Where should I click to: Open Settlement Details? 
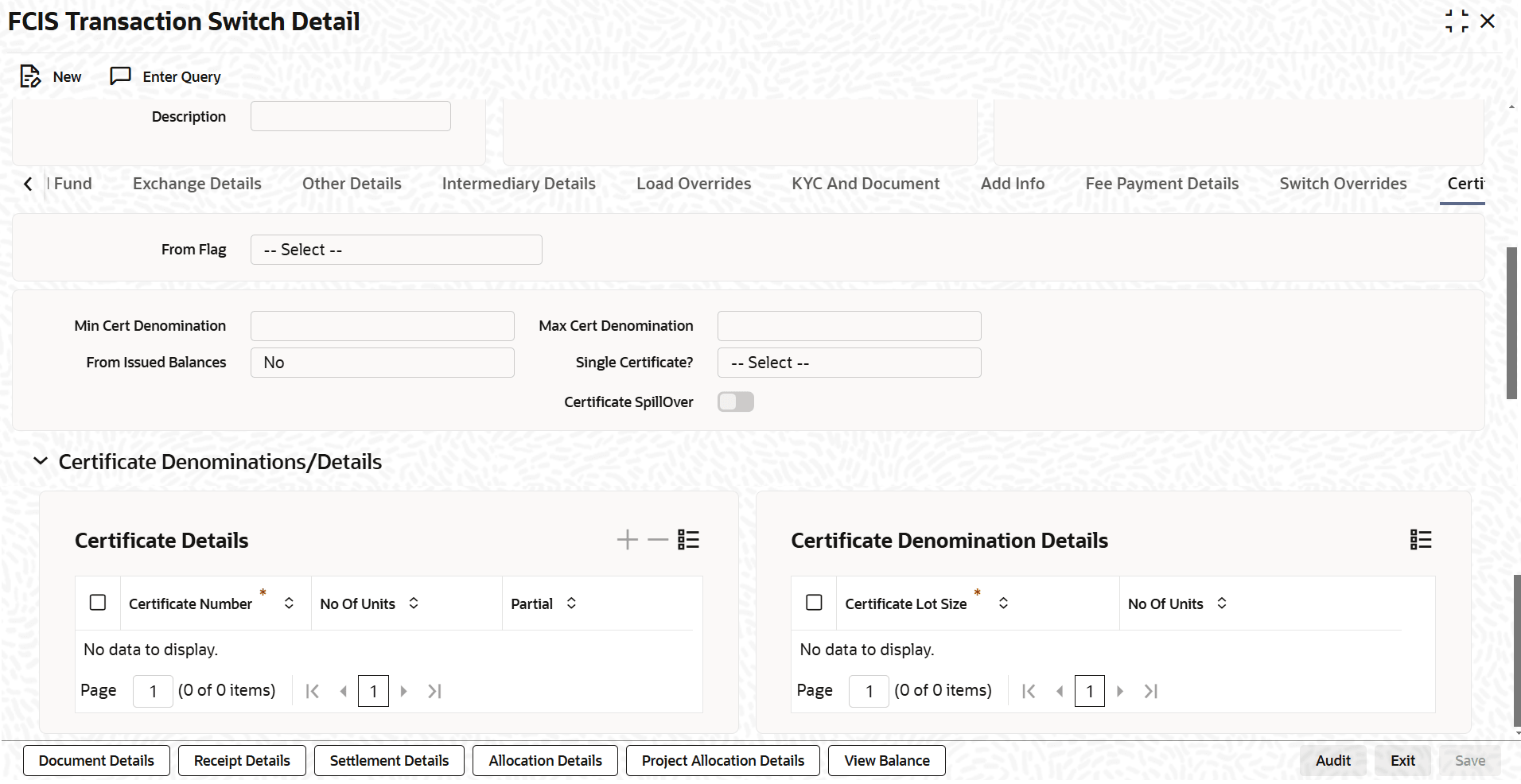tap(389, 761)
